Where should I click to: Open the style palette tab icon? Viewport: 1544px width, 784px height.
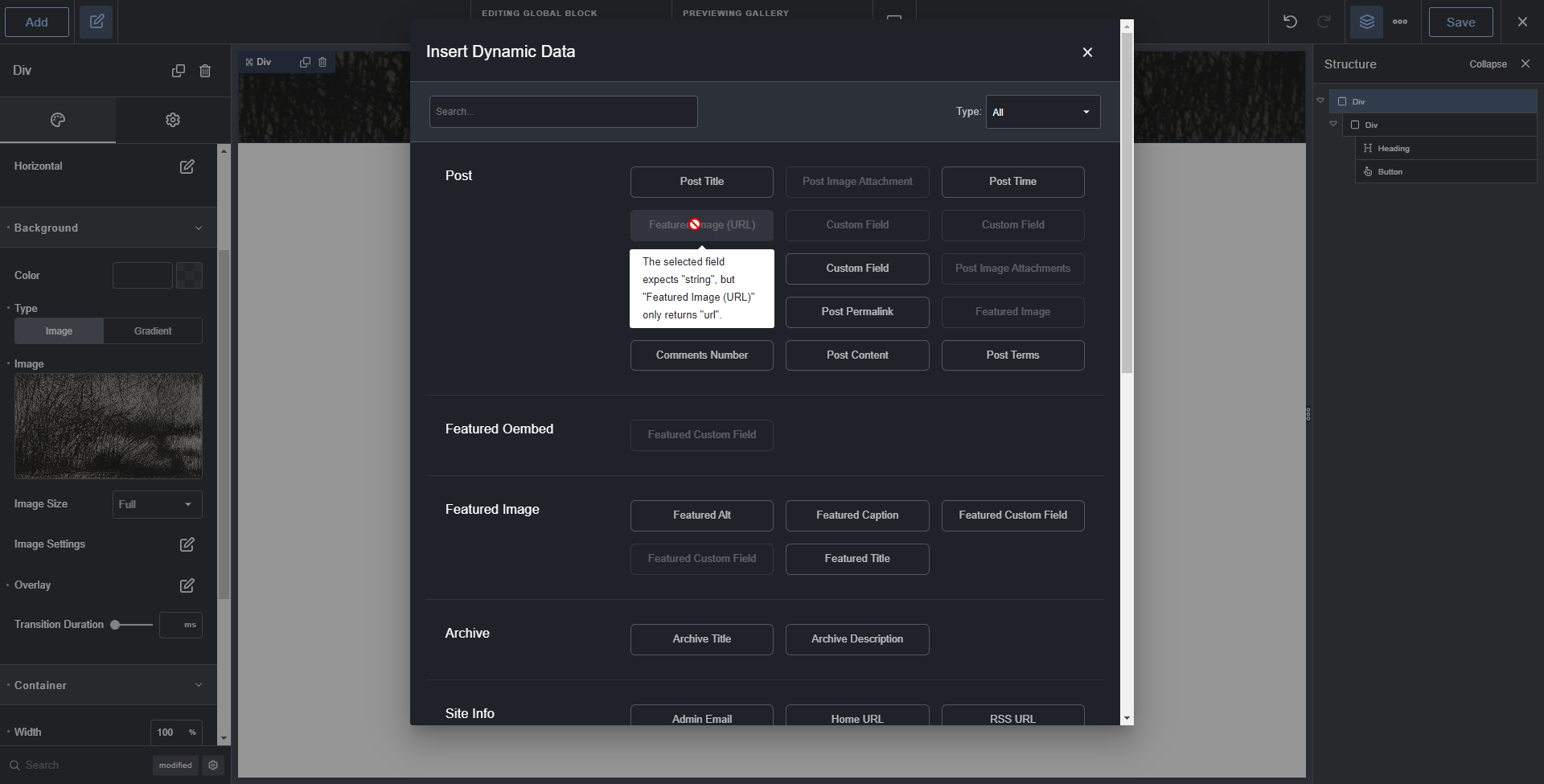coord(57,120)
